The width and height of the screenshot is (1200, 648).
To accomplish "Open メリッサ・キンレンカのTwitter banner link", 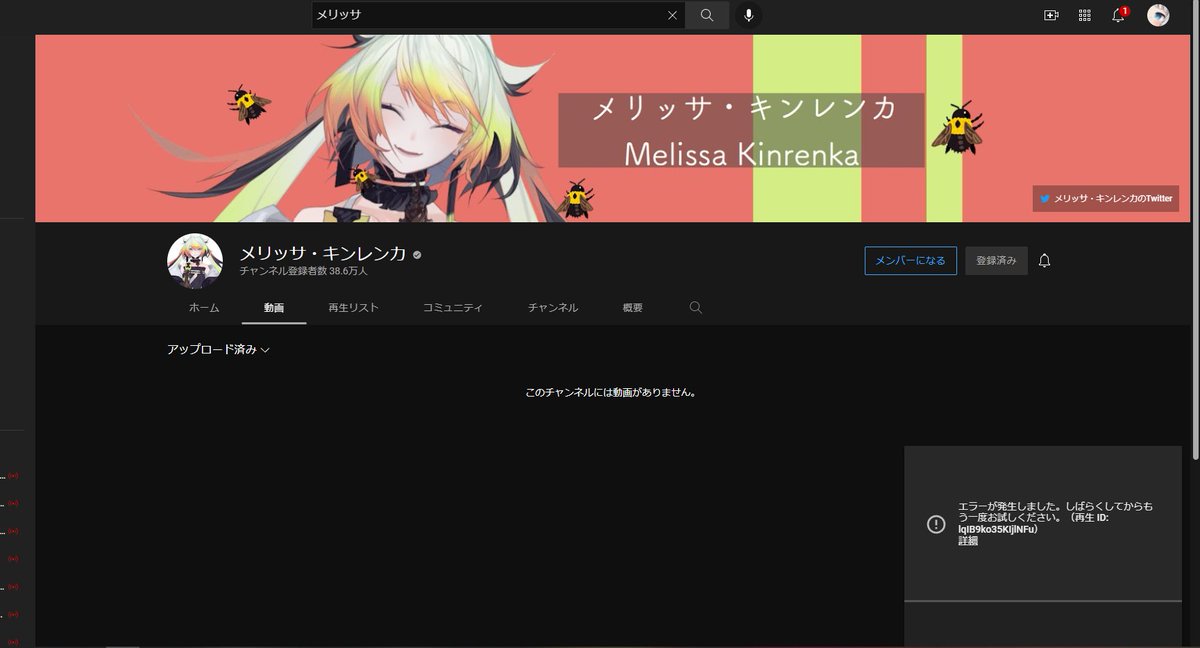I will (1106, 198).
